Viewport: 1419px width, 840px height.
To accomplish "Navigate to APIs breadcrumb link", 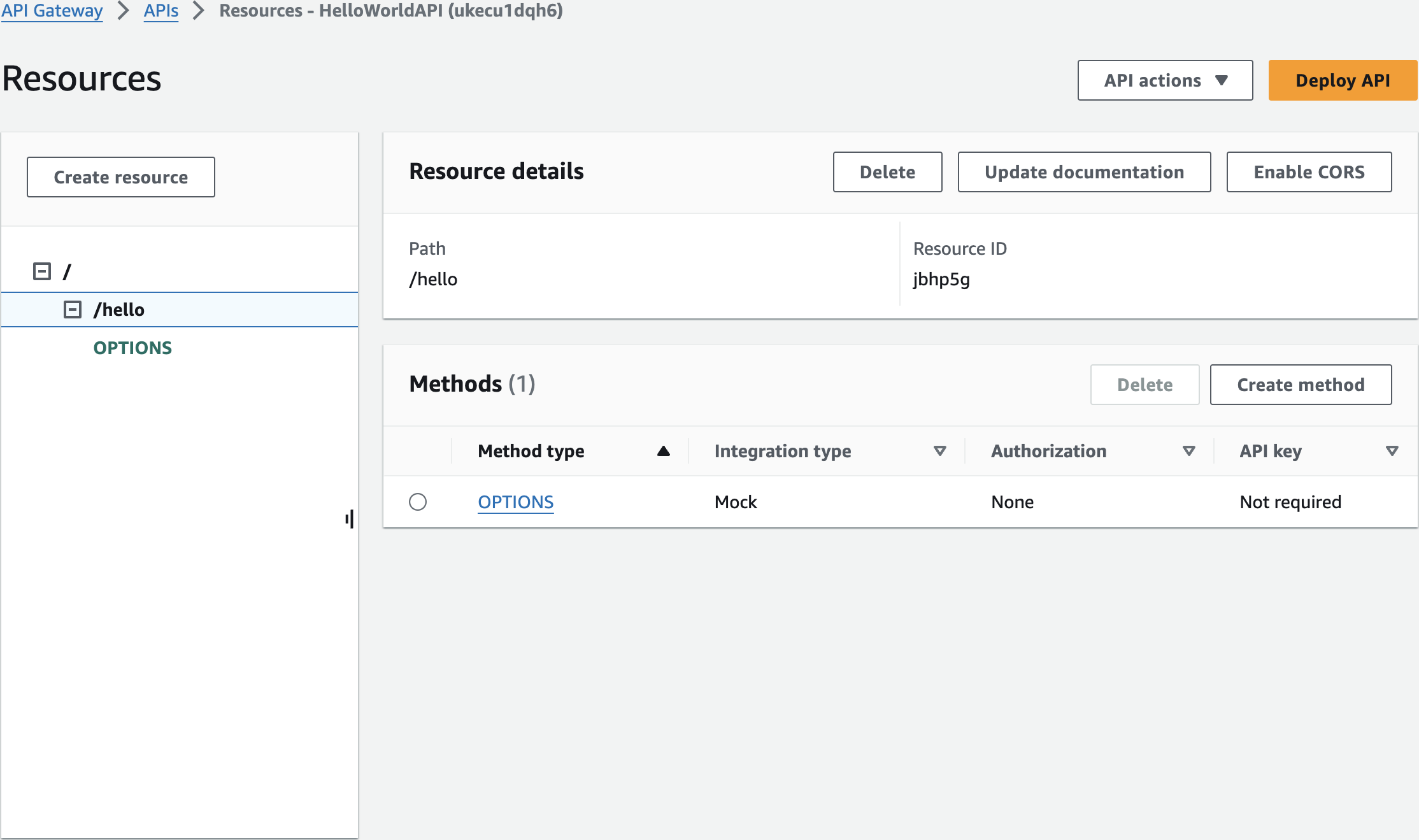I will tap(161, 10).
